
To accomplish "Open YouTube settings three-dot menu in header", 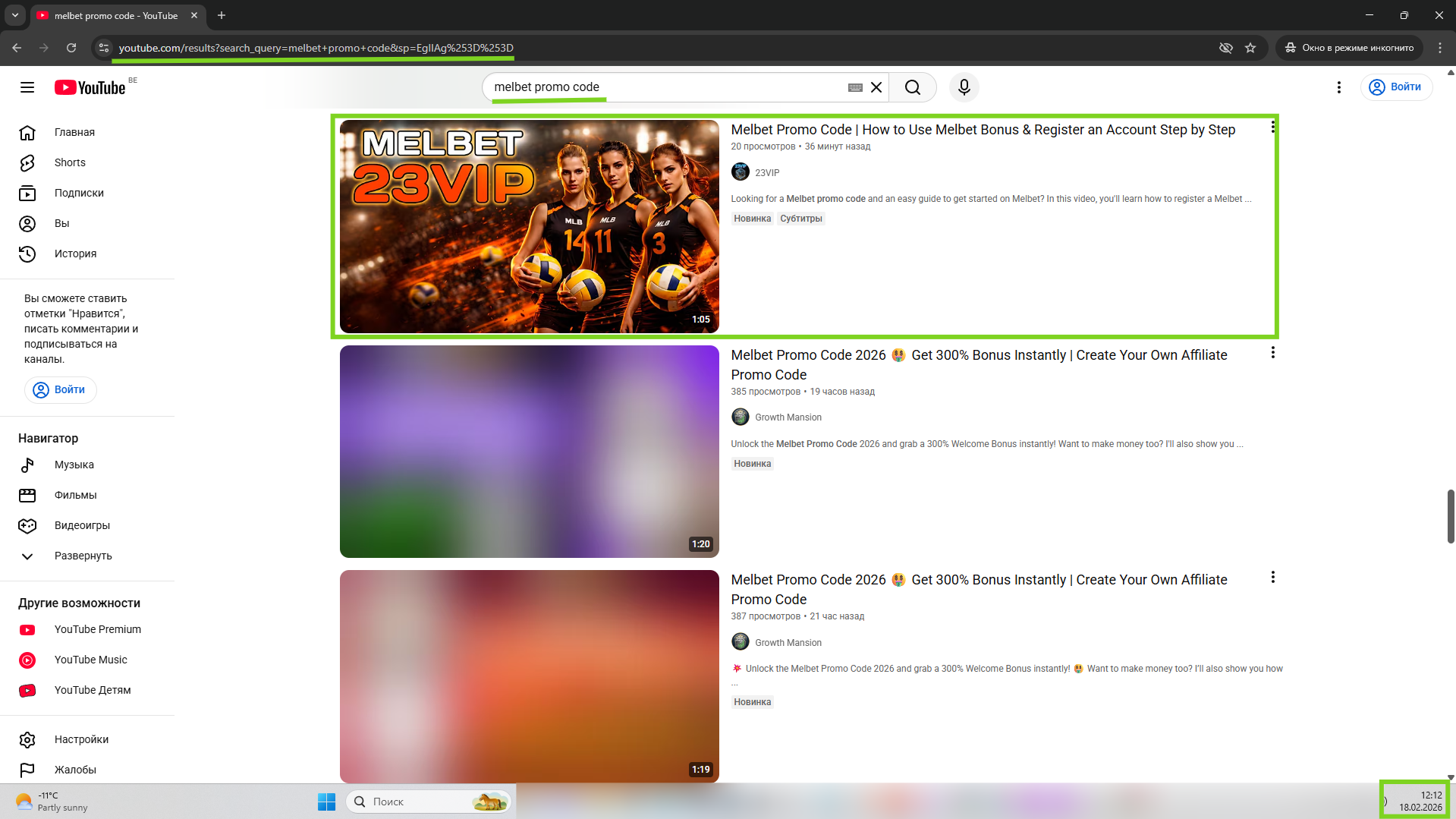I will pos(1339,87).
